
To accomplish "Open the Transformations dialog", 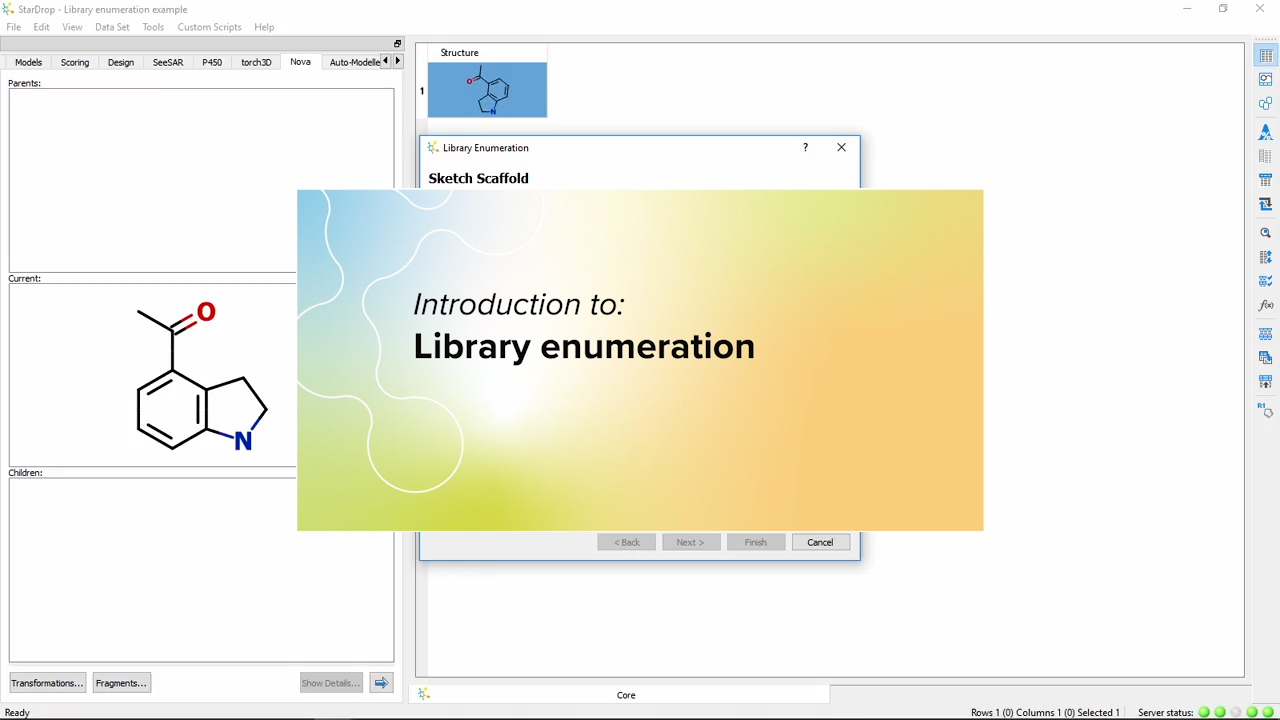I will (x=46, y=683).
